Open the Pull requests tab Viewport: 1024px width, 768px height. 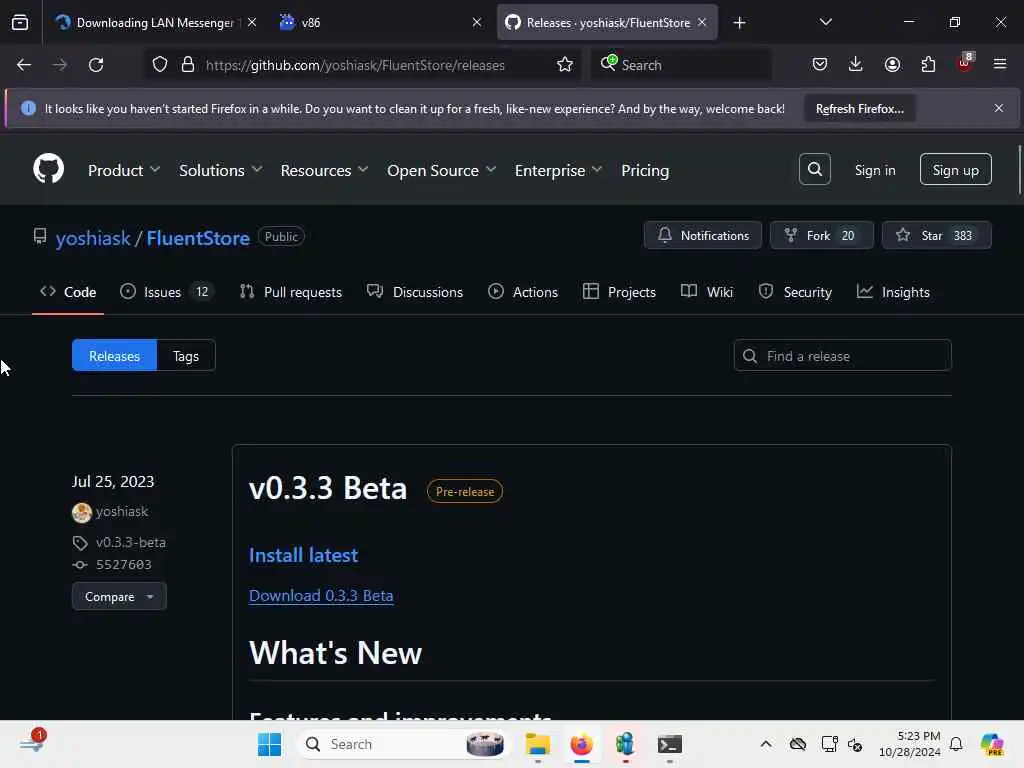(x=291, y=292)
